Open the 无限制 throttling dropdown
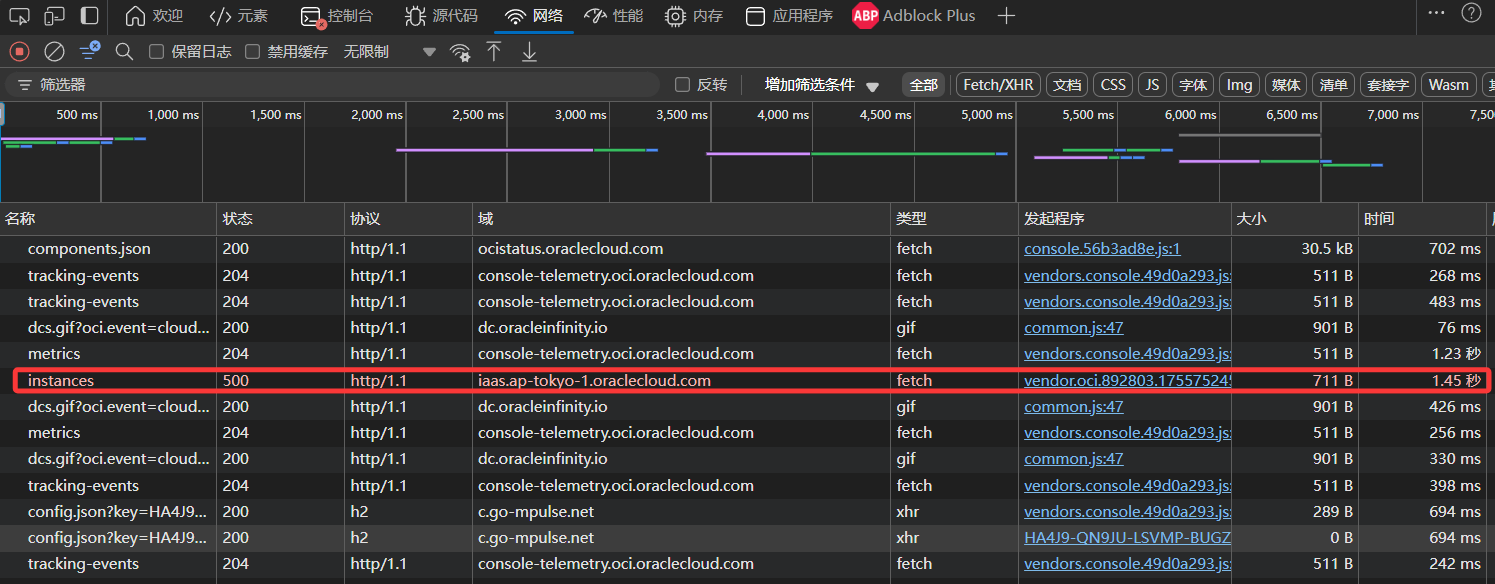Screen dimensions: 1495x584 point(390,52)
